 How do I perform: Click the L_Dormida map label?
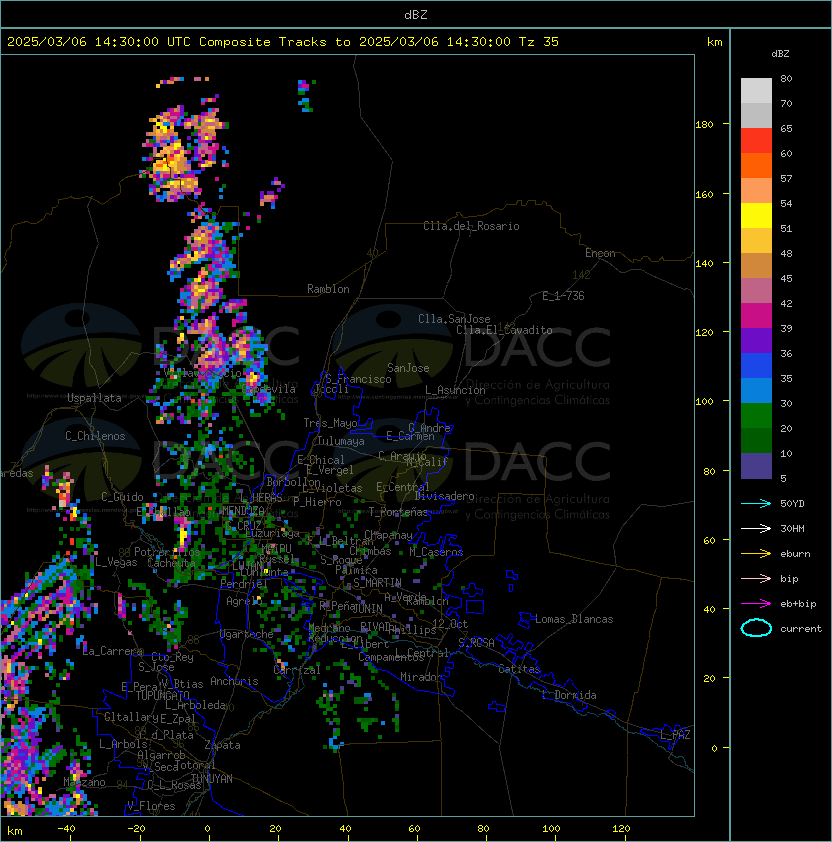click(569, 695)
